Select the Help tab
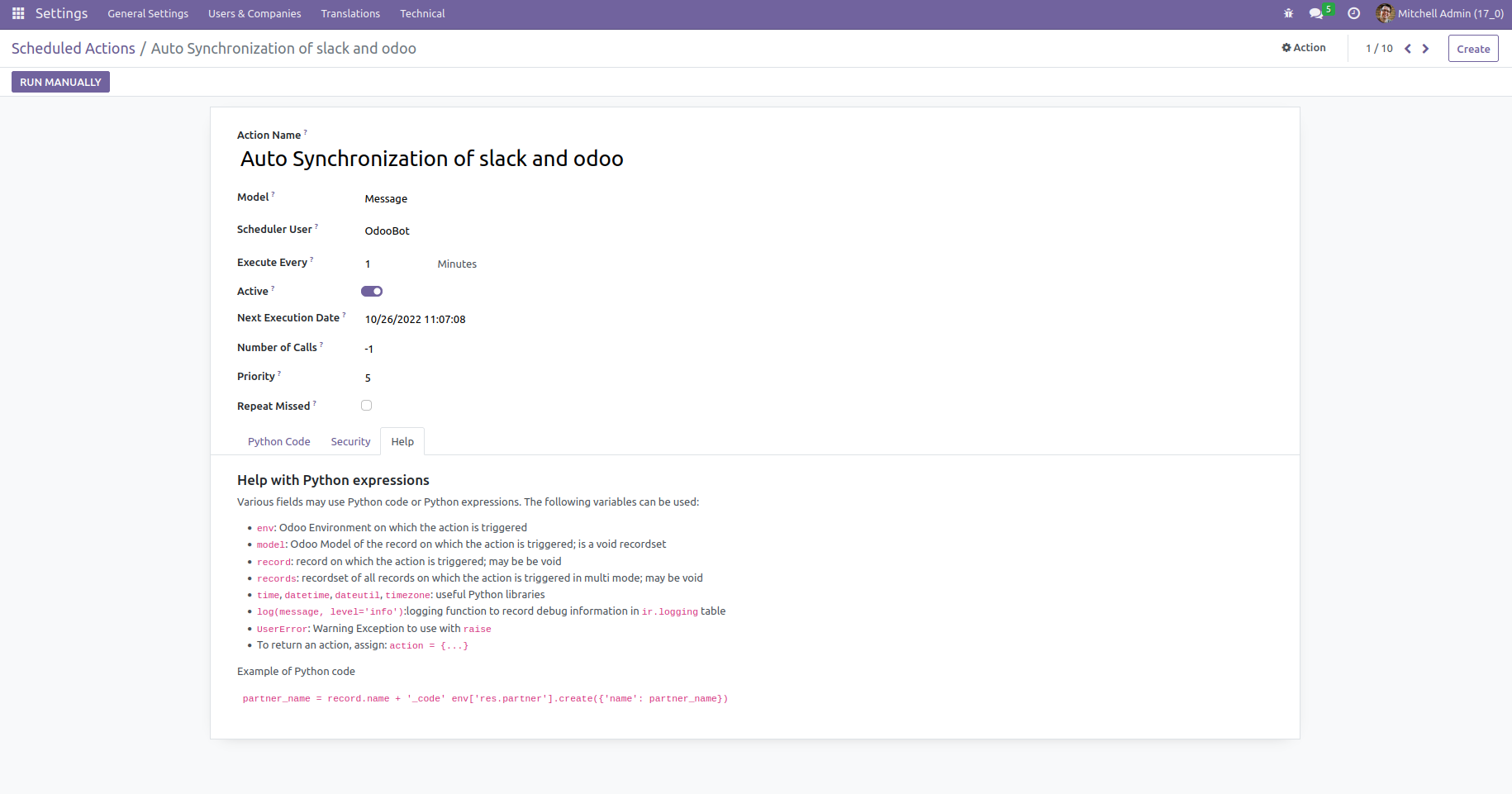 [x=402, y=442]
